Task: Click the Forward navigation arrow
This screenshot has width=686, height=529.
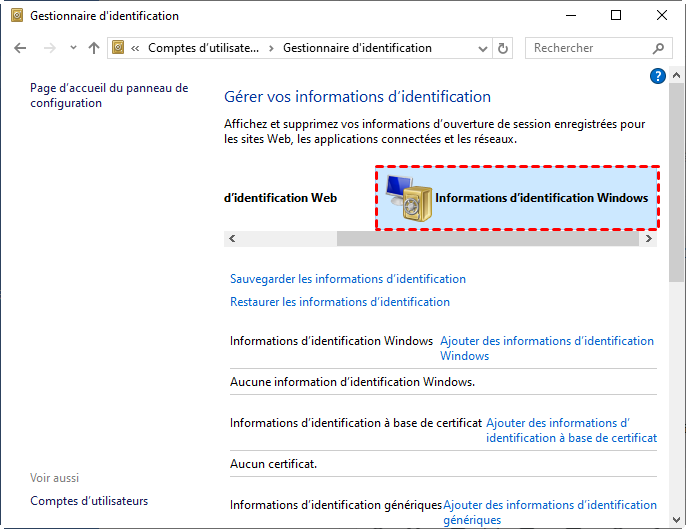Action: tap(50, 48)
